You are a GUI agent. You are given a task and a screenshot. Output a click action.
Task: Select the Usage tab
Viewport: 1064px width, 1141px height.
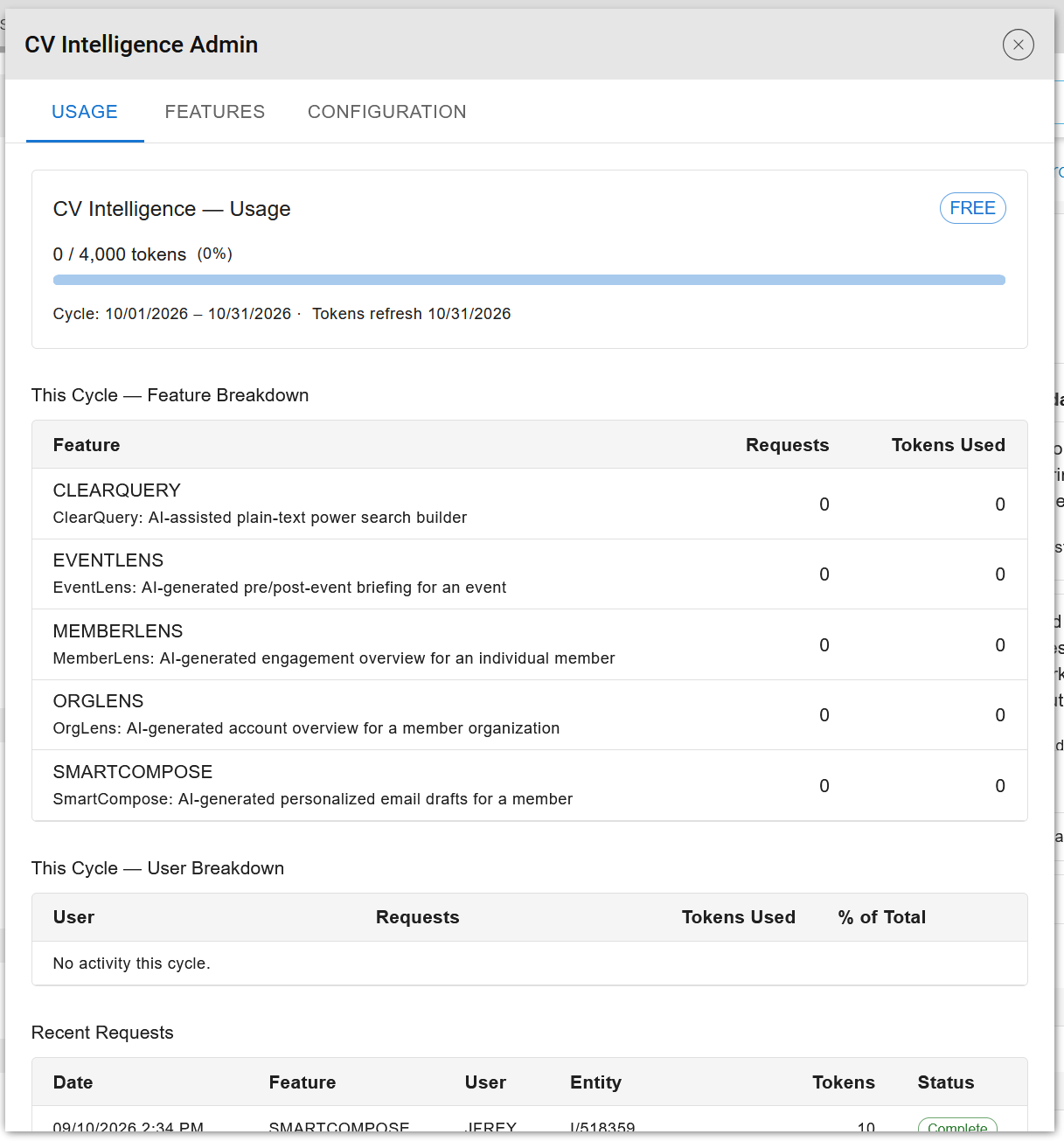[x=85, y=112]
